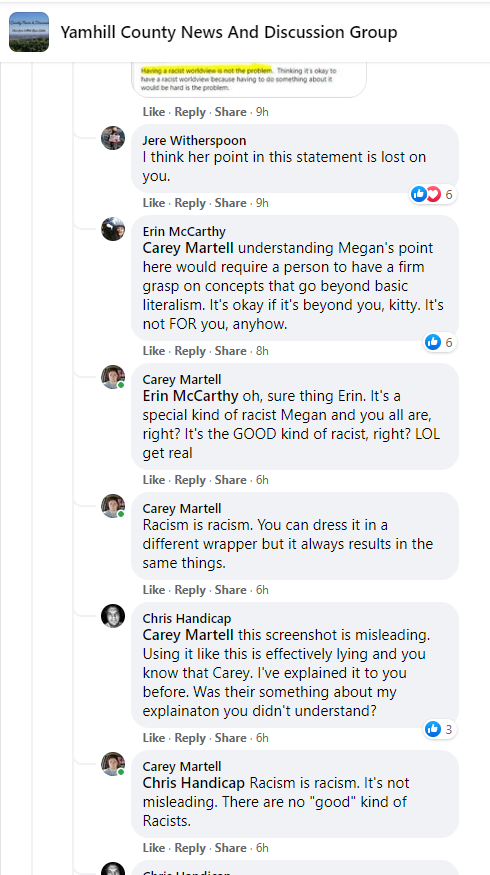The image size is (490, 875).
Task: Open Carey Martell's avatar beside 'Racism is racism' comment
Action: click(x=113, y=506)
